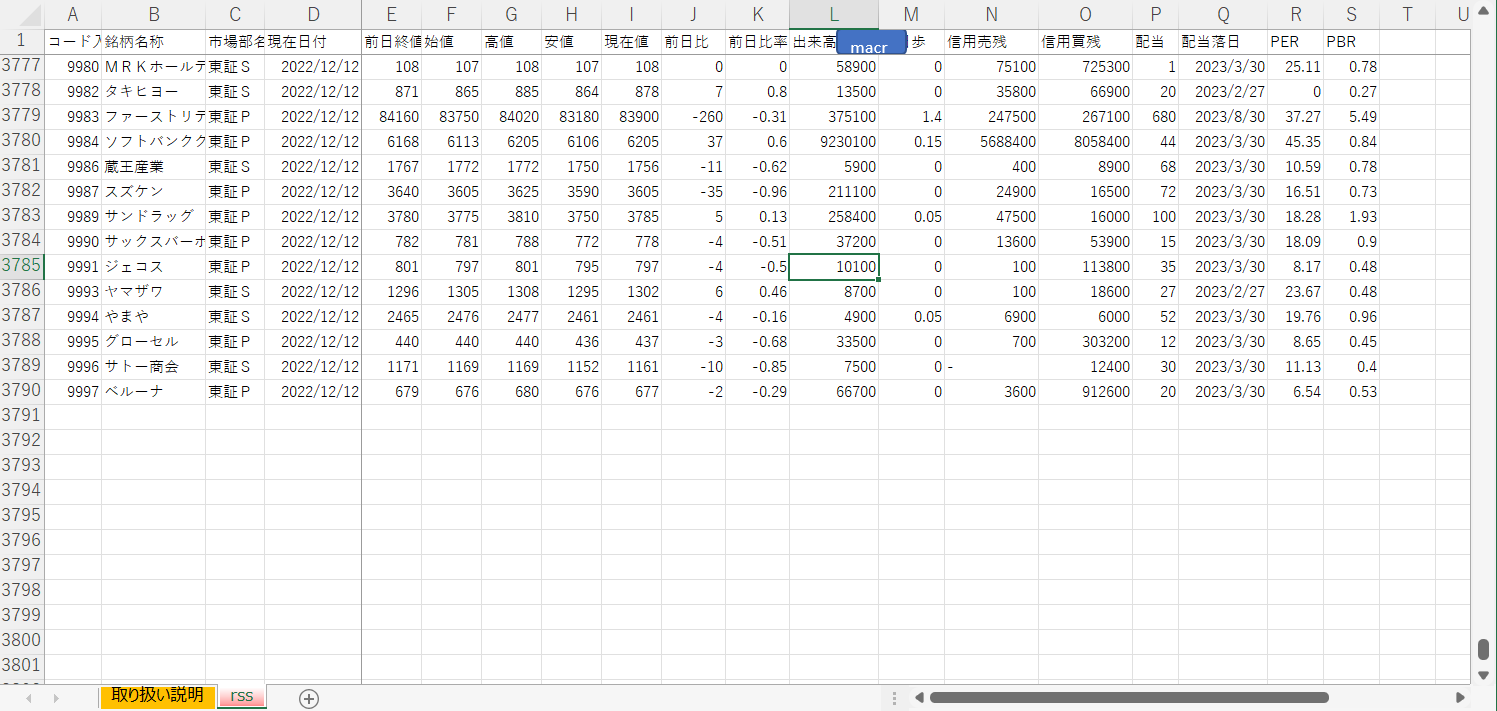Select column S header
Screen dimensions: 1497x711
(1351, 15)
